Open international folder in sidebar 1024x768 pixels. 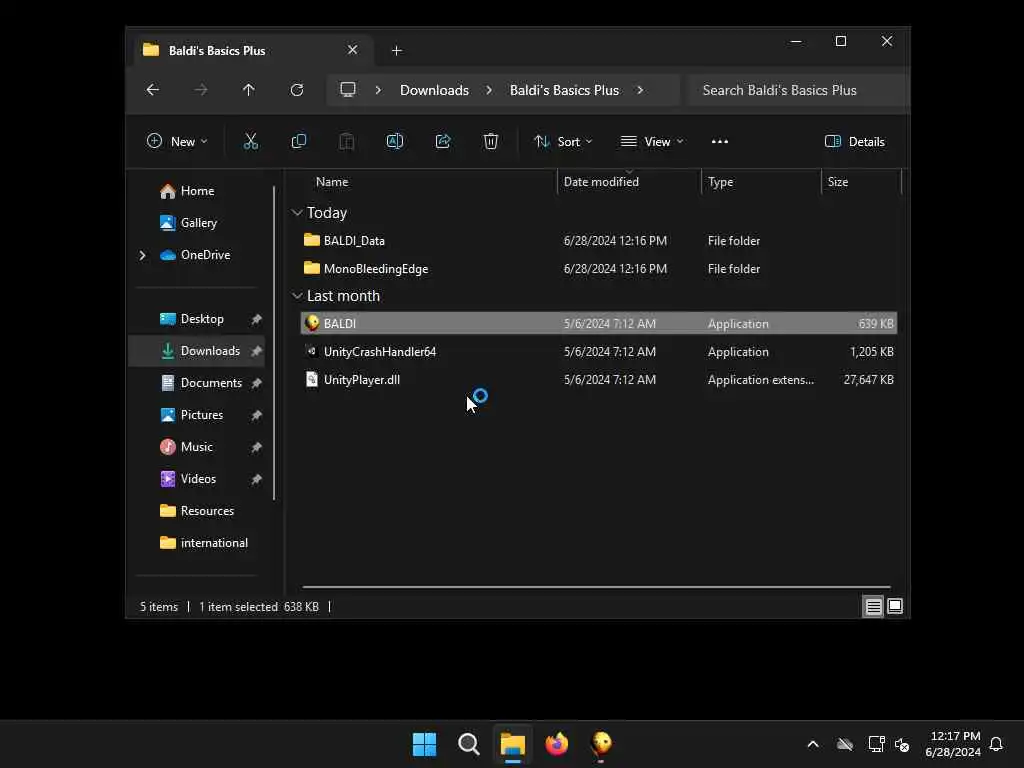tap(214, 543)
